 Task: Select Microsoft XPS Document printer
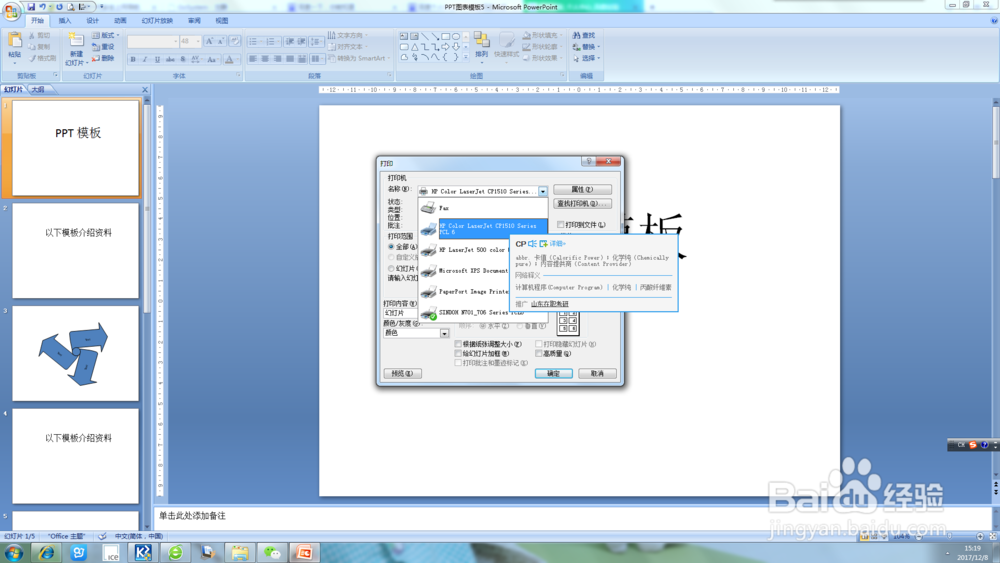[x=464, y=271]
